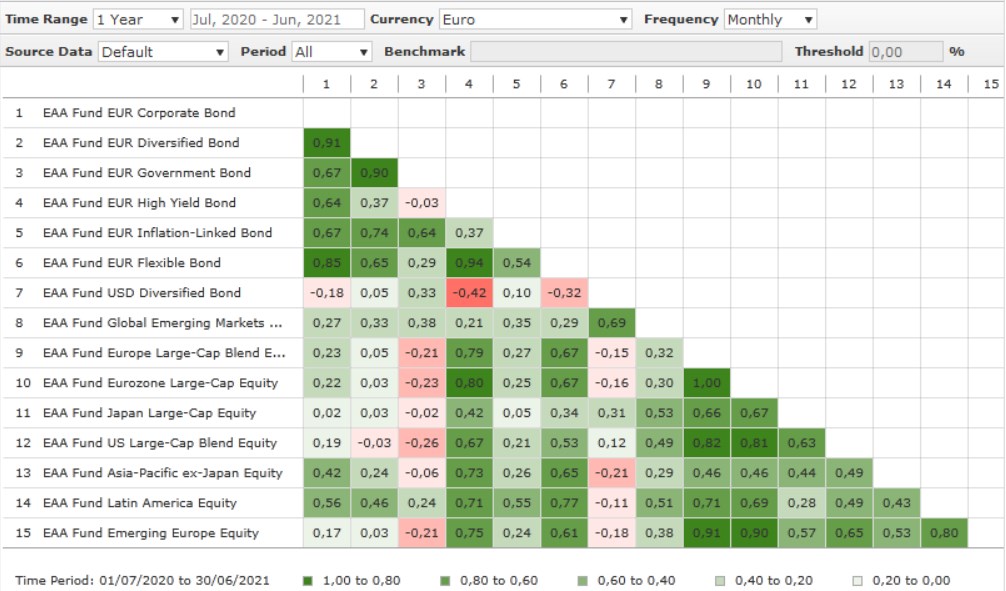1006x591 pixels.
Task: Click the EAA Fund USD Diversified Bond label
Action: coord(141,293)
